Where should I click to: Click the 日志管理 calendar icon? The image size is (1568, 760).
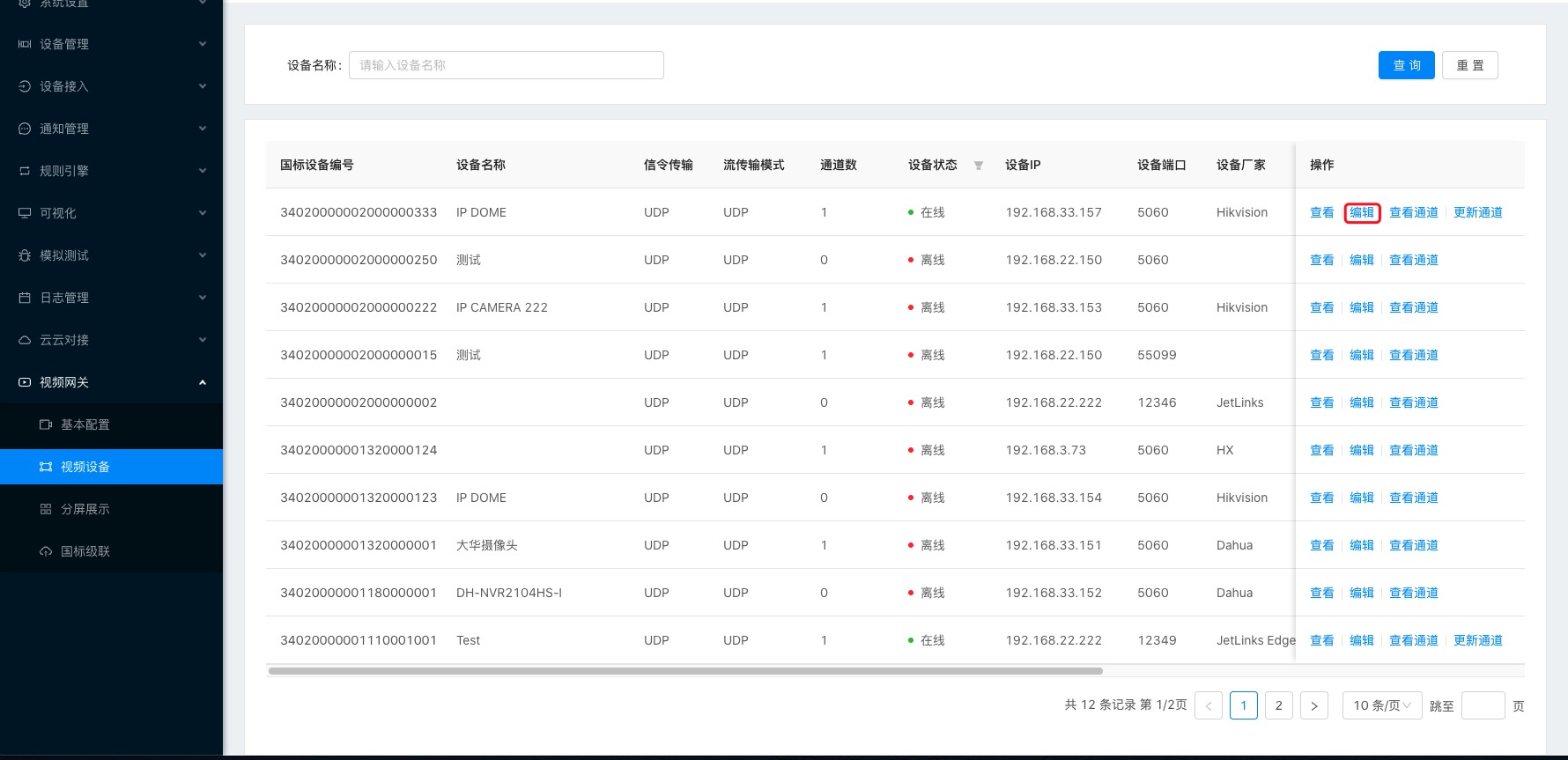pyautogui.click(x=25, y=298)
